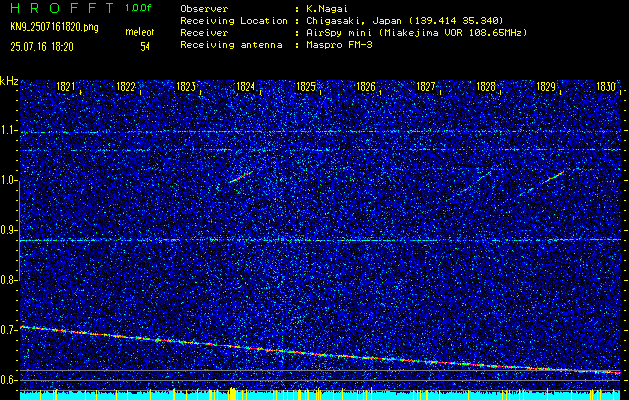Click the 1827 time marker
The width and height of the screenshot is (629, 400).
click(x=426, y=86)
